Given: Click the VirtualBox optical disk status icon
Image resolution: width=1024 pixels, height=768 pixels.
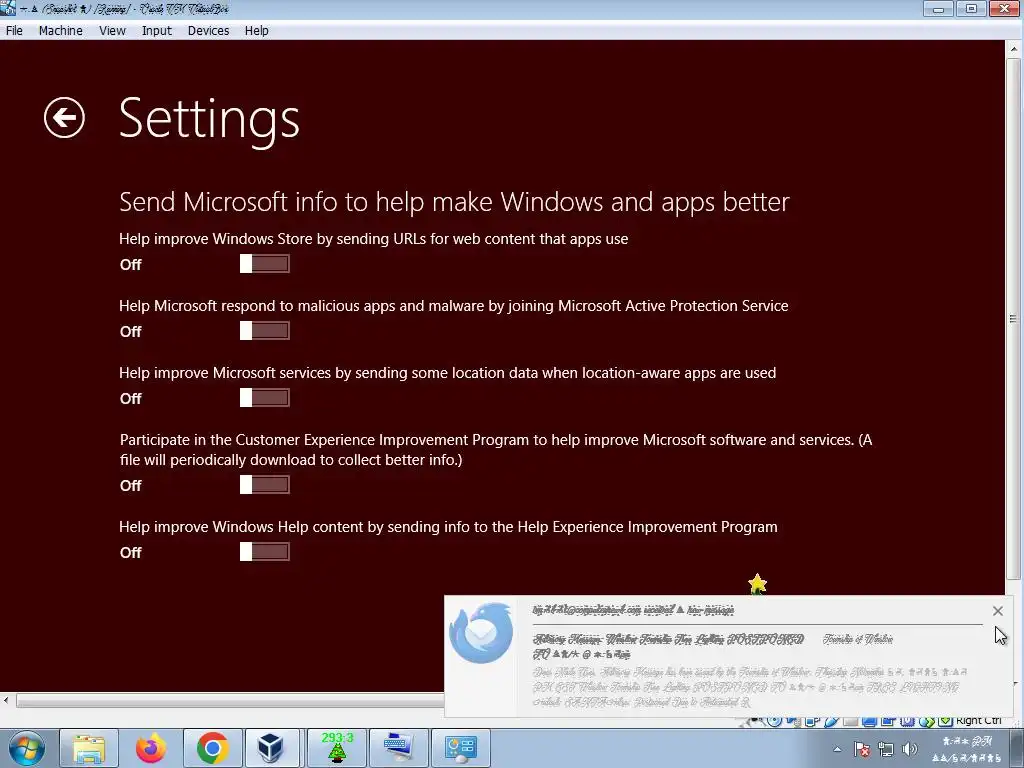Looking at the screenshot, I should coord(774,721).
